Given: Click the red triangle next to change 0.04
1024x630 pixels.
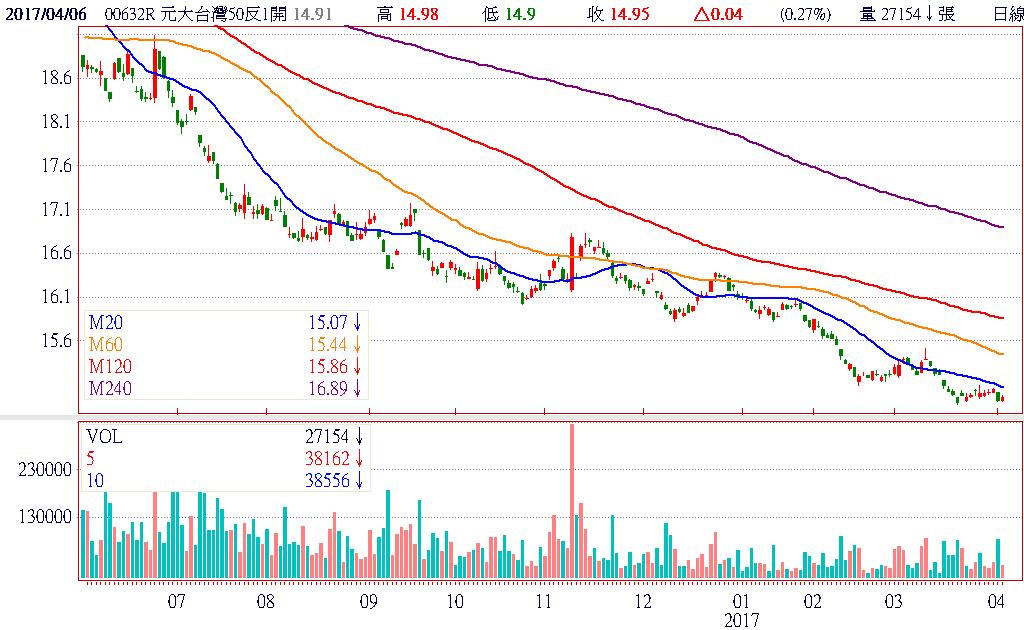Looking at the screenshot, I should (x=700, y=14).
